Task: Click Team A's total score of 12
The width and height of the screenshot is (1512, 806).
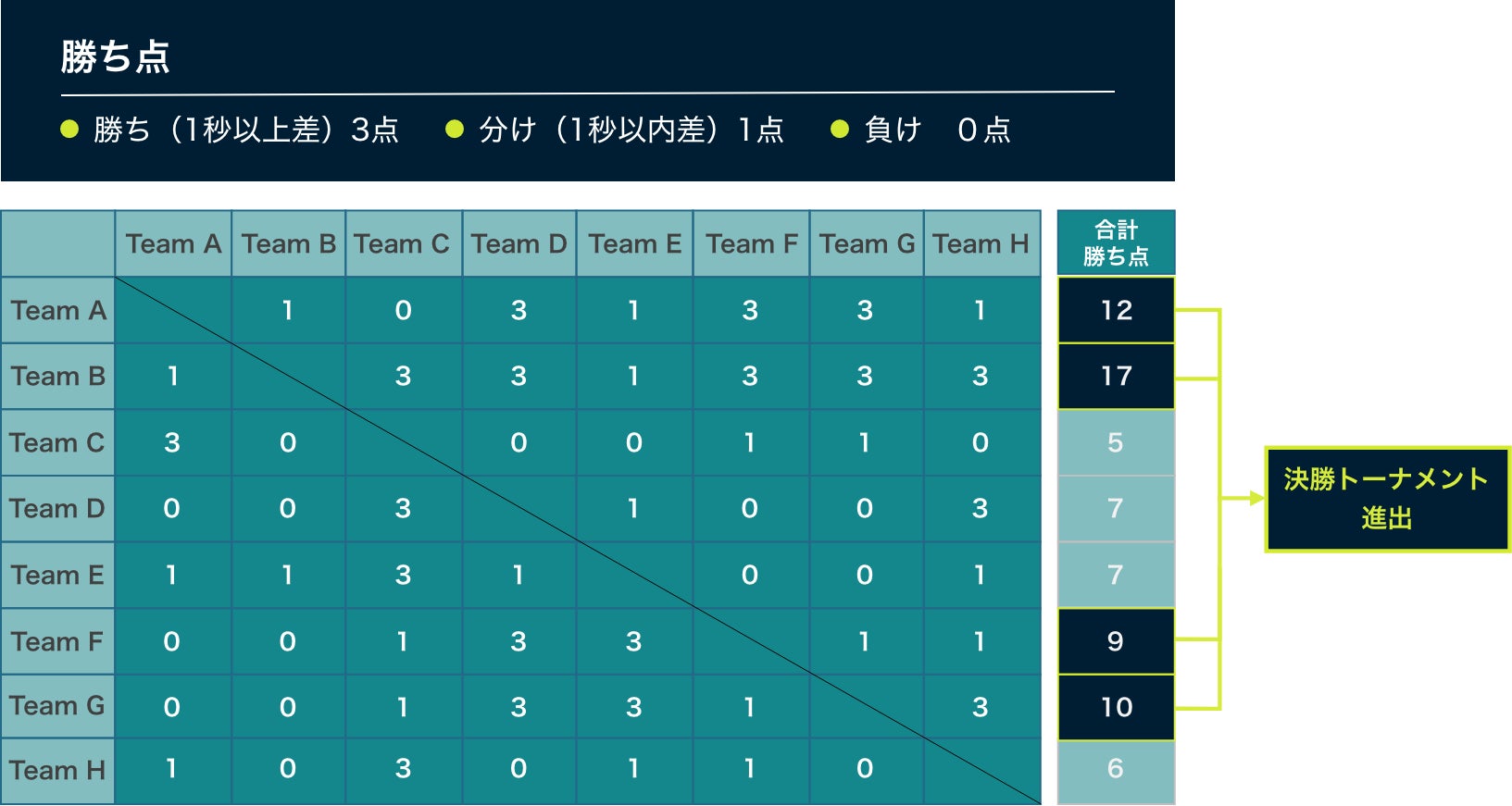Action: click(1116, 310)
